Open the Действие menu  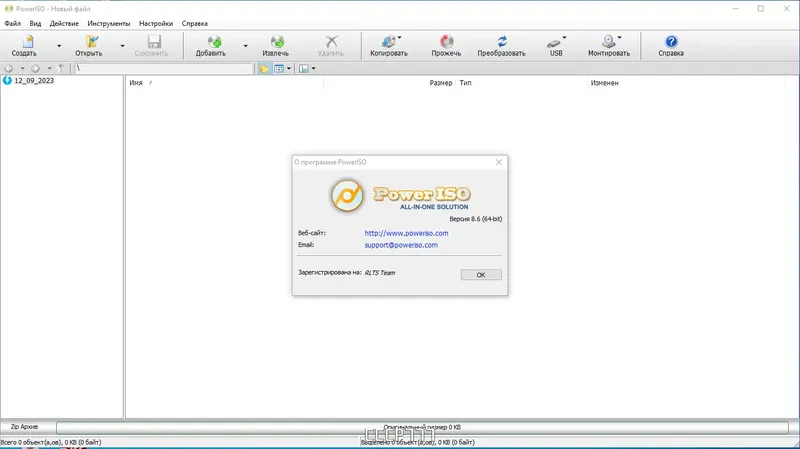(x=64, y=23)
